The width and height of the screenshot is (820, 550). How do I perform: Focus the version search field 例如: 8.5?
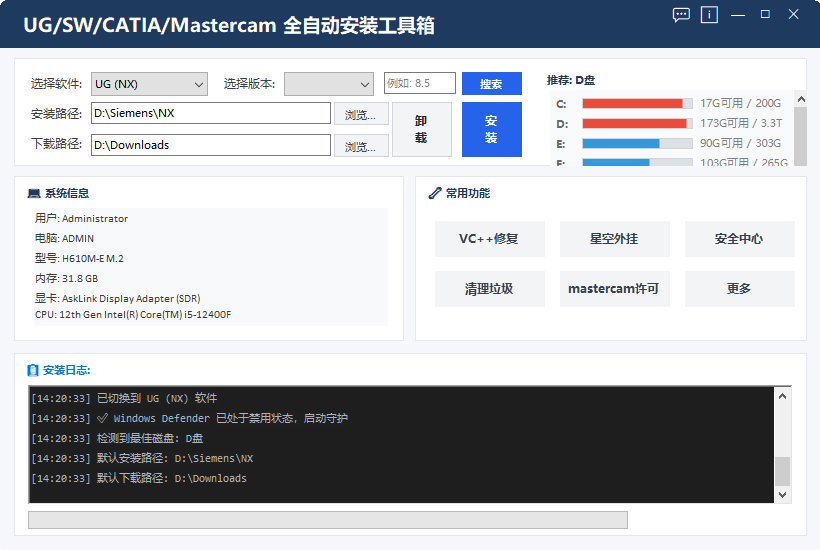click(x=419, y=83)
